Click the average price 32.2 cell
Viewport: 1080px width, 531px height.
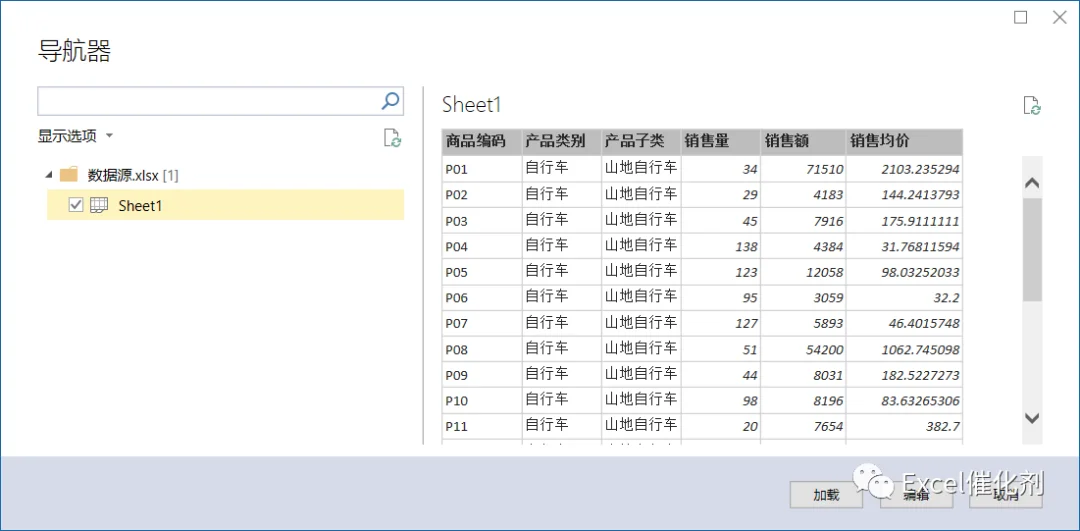click(x=904, y=298)
